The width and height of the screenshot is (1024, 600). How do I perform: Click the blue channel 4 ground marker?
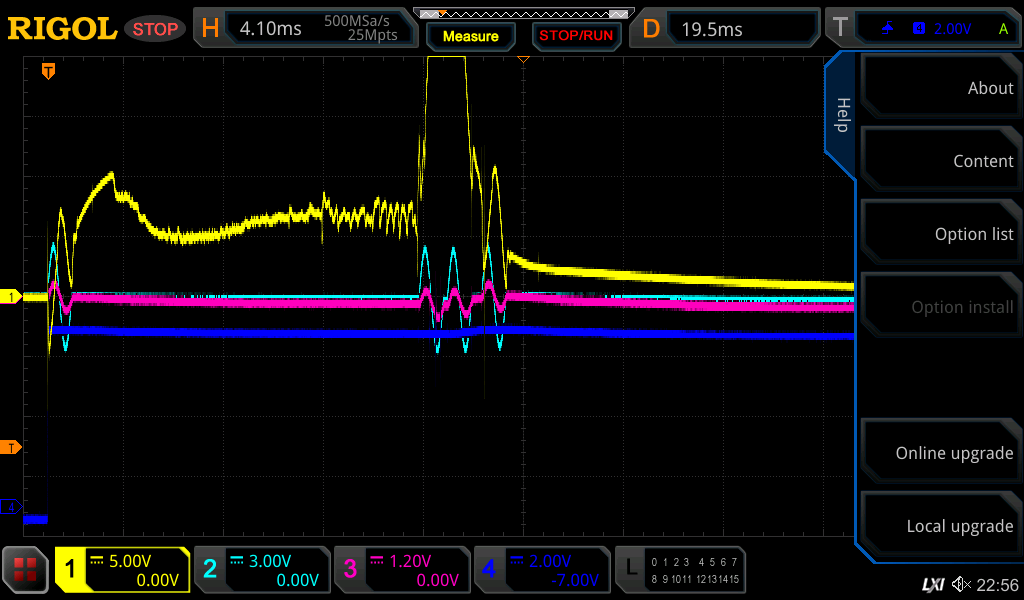[x=11, y=507]
